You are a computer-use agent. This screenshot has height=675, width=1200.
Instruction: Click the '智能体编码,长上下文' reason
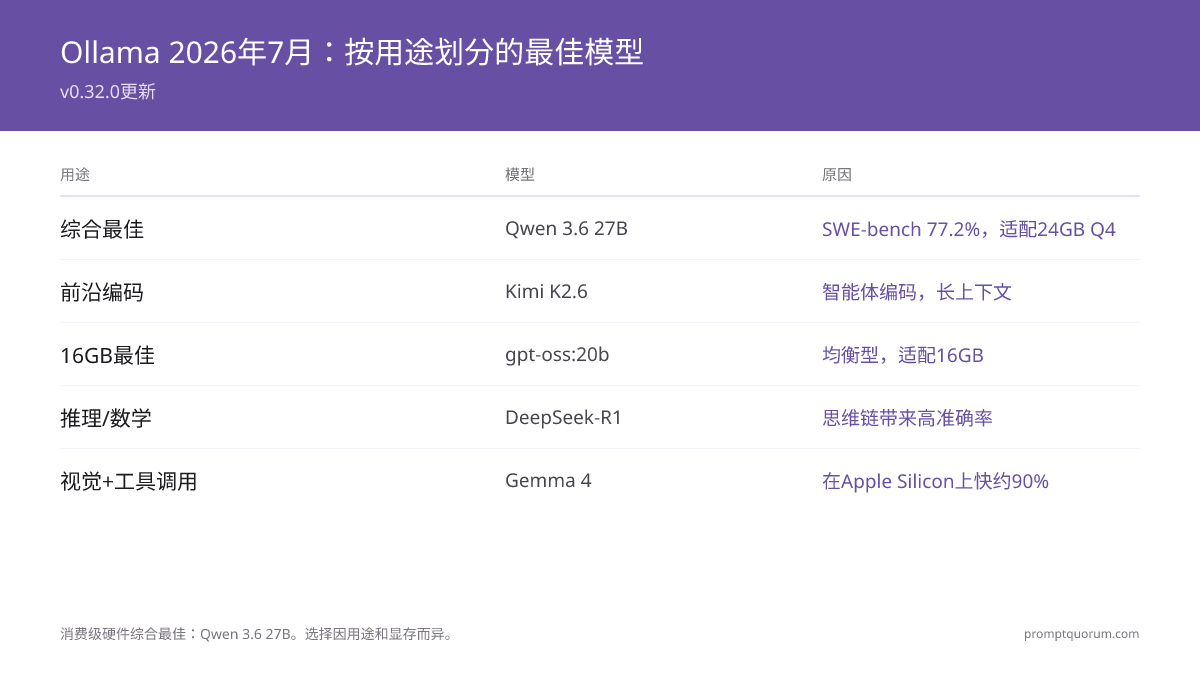click(917, 292)
